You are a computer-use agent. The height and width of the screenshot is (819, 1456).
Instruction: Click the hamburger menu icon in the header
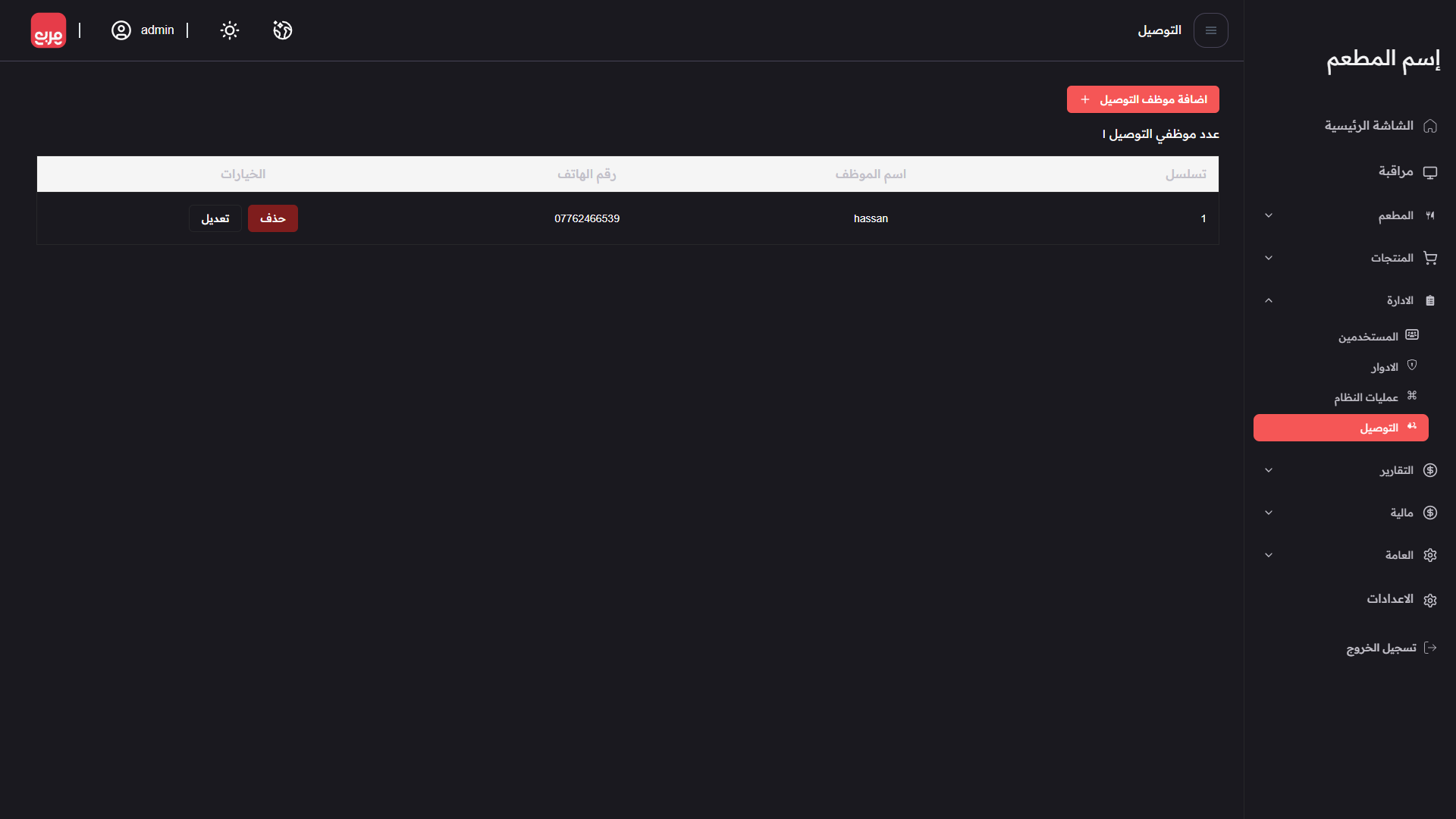[1210, 30]
